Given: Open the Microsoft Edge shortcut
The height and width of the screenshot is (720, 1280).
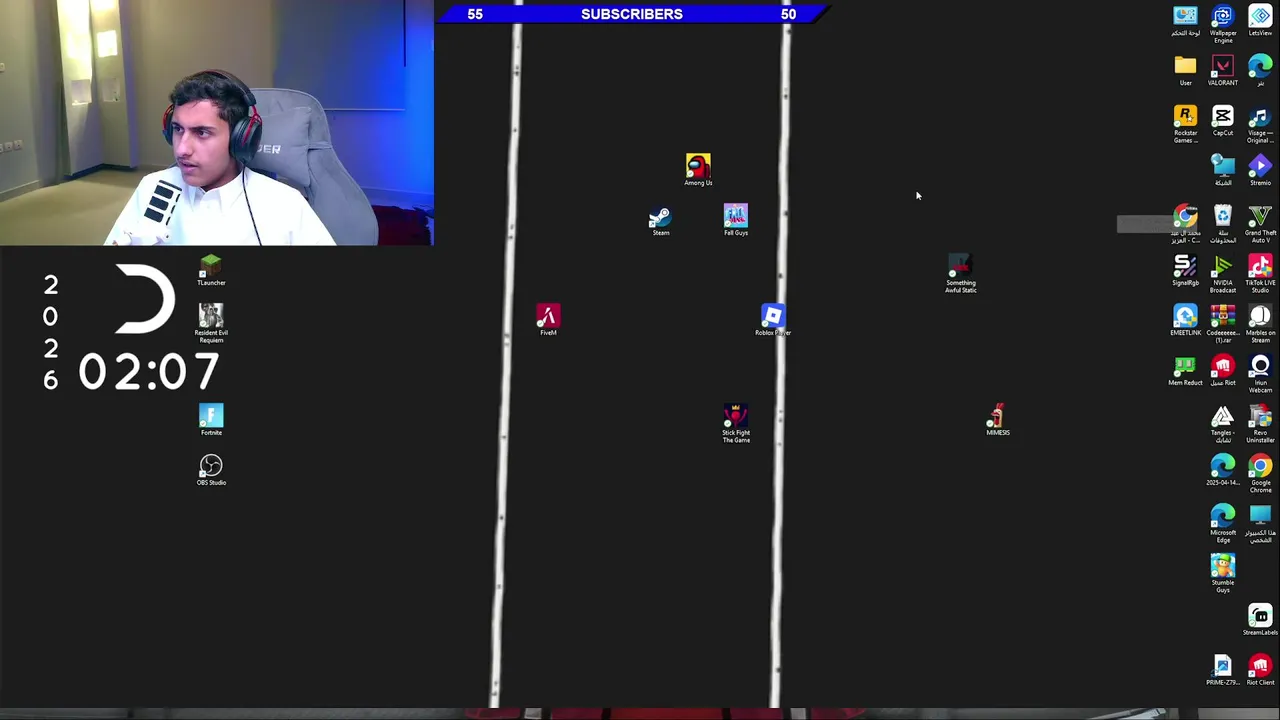Looking at the screenshot, I should 1222,524.
